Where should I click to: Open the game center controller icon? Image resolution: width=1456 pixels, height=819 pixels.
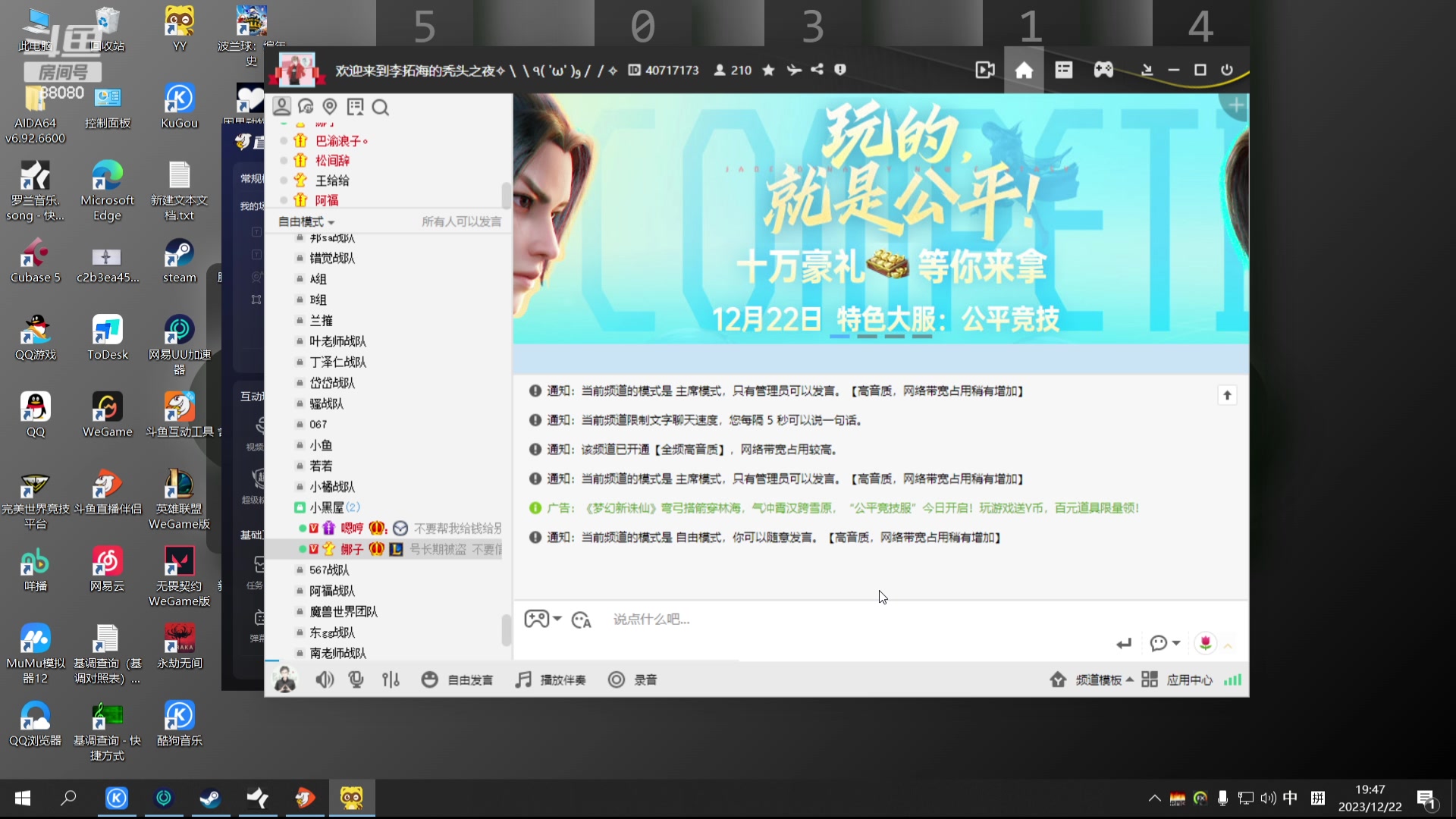1103,69
